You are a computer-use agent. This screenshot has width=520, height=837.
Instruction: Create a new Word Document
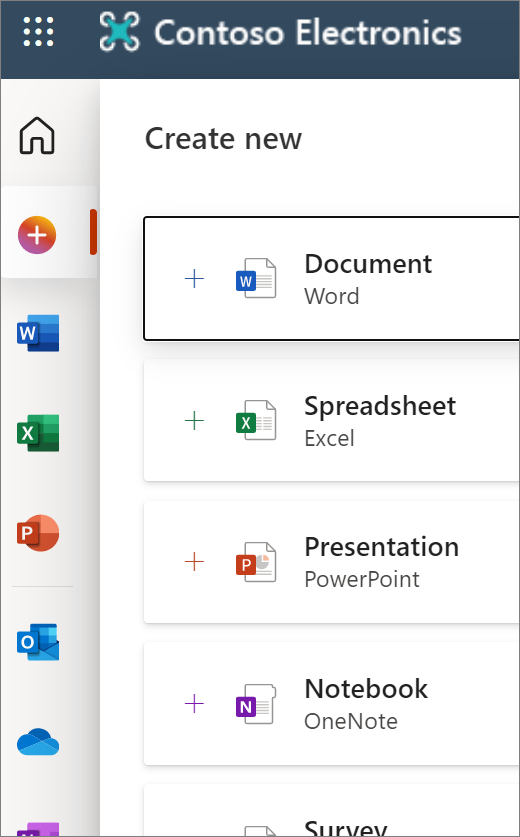[332, 278]
